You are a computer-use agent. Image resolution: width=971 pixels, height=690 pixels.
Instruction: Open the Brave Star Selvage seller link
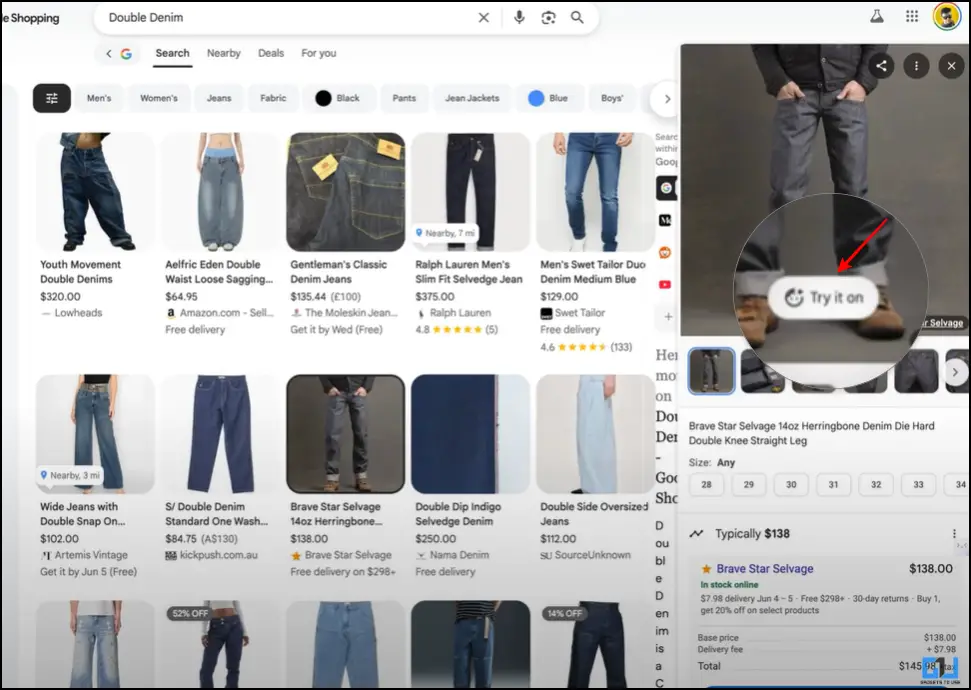765,569
